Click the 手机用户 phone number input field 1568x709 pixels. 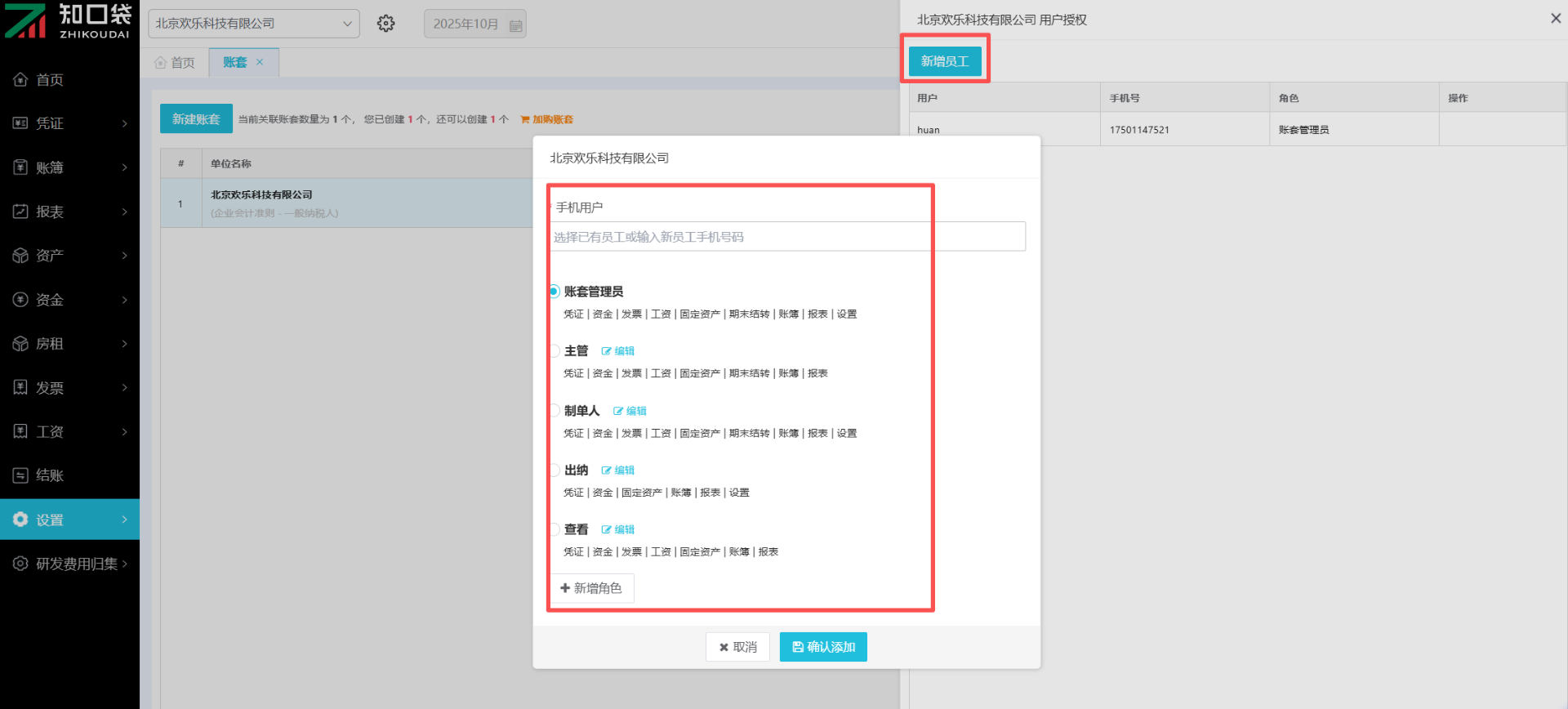tap(787, 237)
